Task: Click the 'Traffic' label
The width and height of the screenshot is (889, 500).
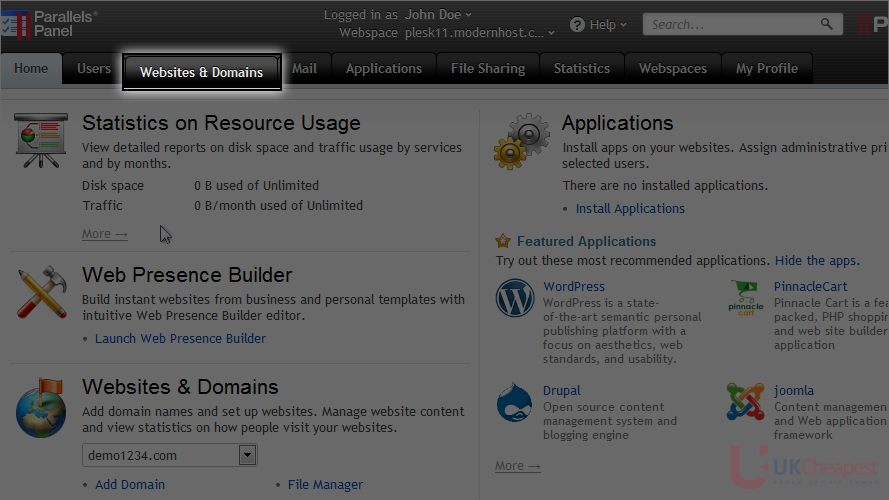Action: pyautogui.click(x=102, y=206)
